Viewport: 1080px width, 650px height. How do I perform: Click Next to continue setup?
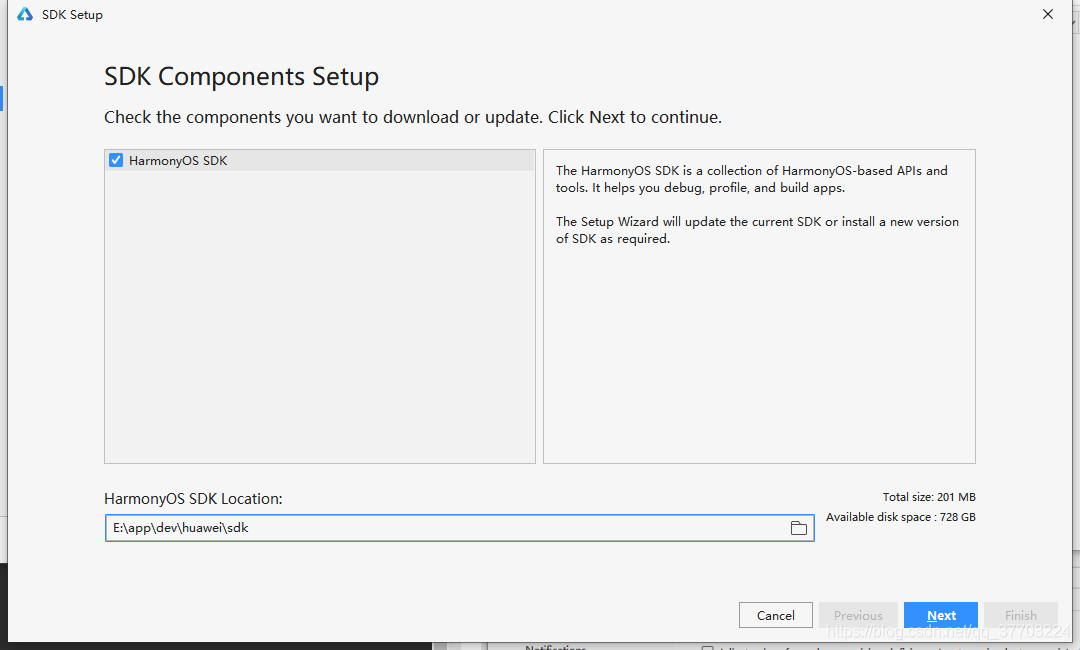coord(940,615)
